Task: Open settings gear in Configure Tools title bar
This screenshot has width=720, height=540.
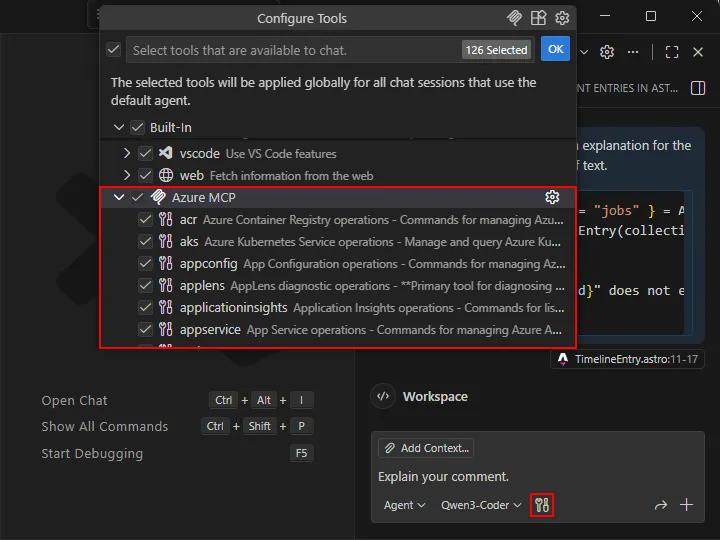Action: coord(562,18)
